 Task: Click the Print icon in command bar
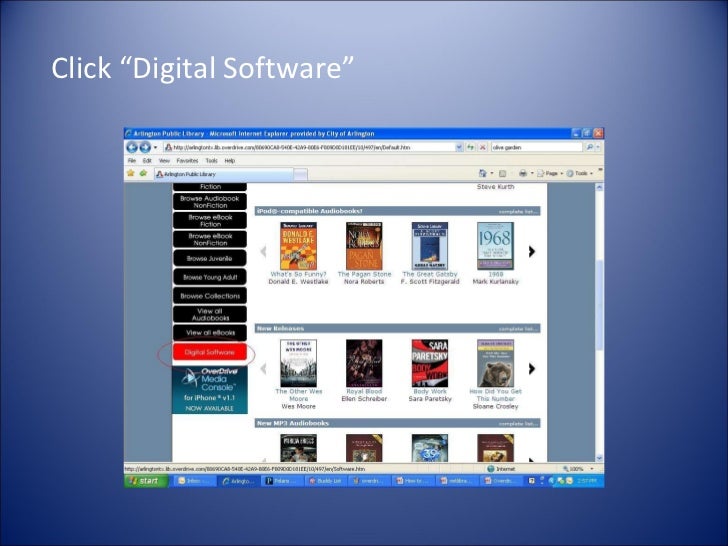pyautogui.click(x=523, y=174)
